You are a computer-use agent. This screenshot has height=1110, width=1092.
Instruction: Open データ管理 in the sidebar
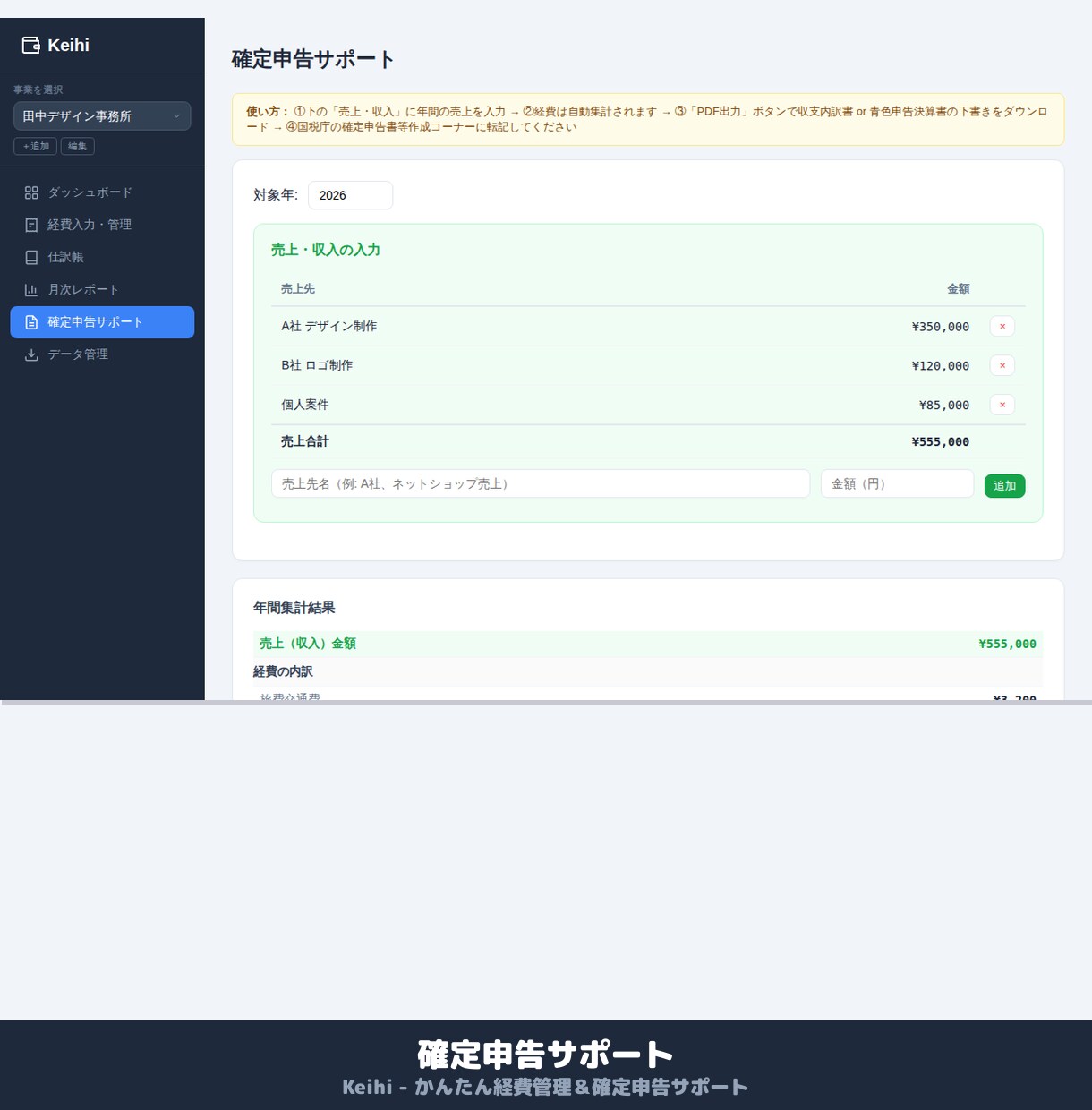[102, 354]
